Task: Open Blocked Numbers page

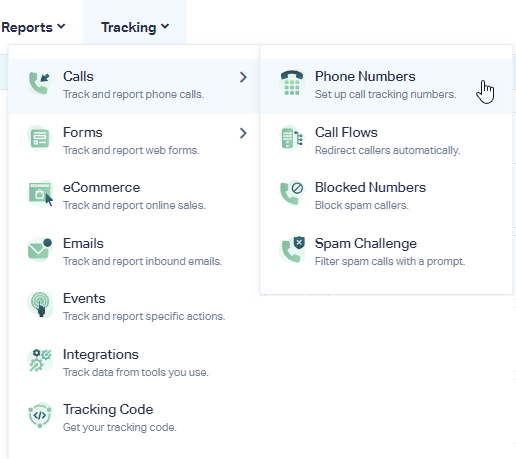Action: 386,197
